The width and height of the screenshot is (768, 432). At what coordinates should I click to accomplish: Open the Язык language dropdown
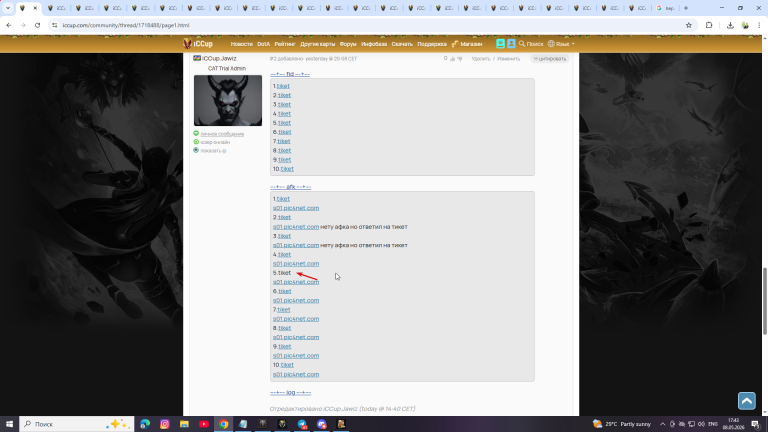[561, 44]
